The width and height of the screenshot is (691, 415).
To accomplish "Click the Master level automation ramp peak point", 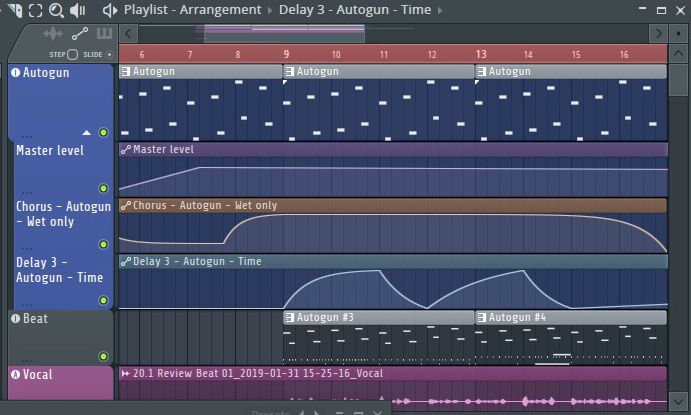I will [200, 168].
